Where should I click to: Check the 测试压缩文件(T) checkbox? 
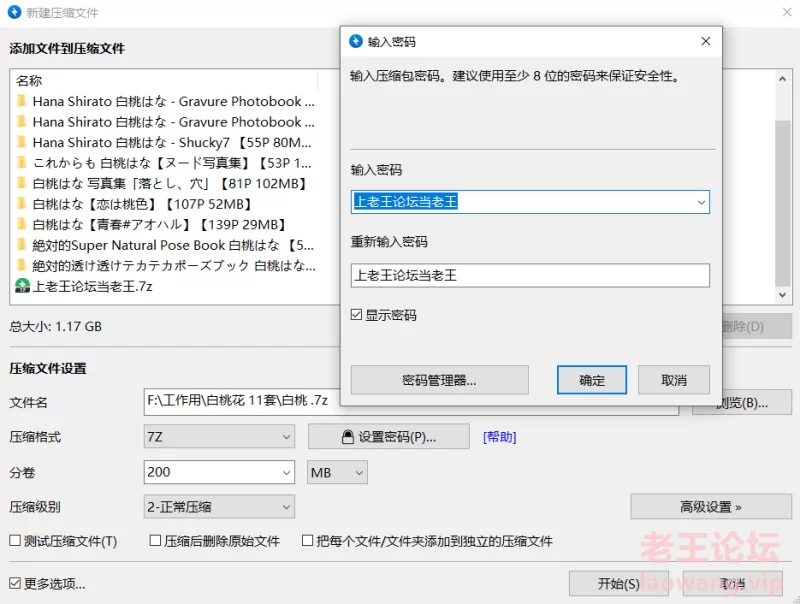click(15, 541)
